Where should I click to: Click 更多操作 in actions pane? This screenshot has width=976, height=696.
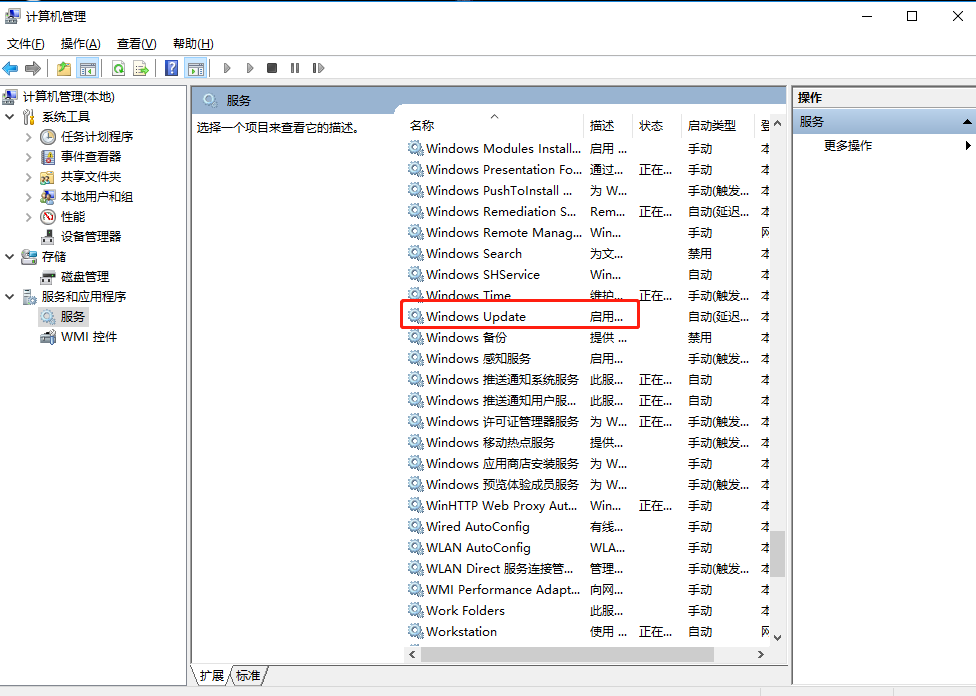pyautogui.click(x=848, y=146)
